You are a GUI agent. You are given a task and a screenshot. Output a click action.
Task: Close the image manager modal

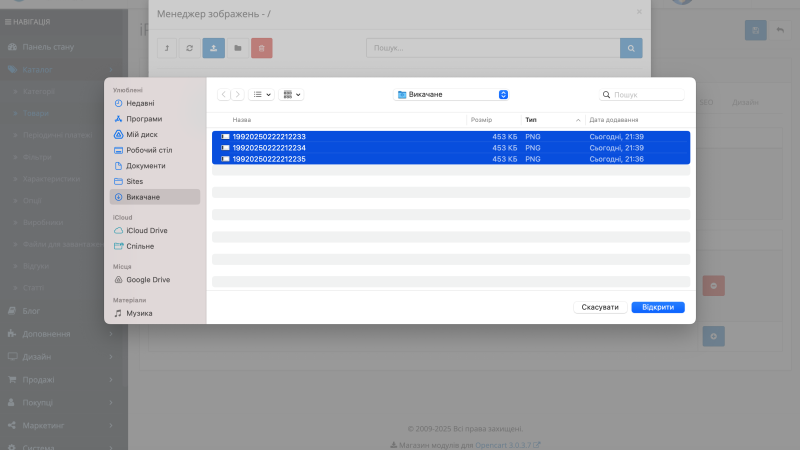pos(639,12)
